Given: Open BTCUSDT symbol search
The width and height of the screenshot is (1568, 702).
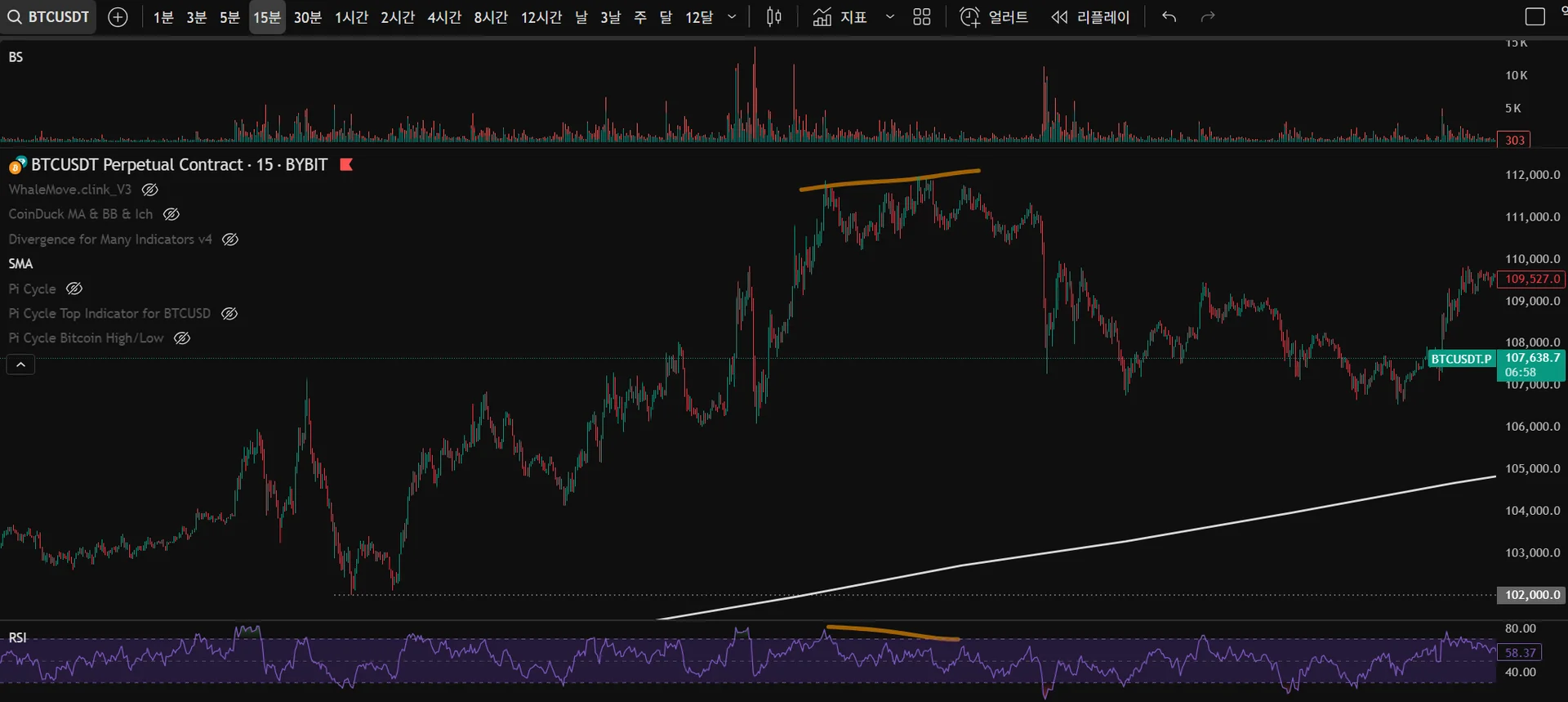Looking at the screenshot, I should tap(48, 17).
